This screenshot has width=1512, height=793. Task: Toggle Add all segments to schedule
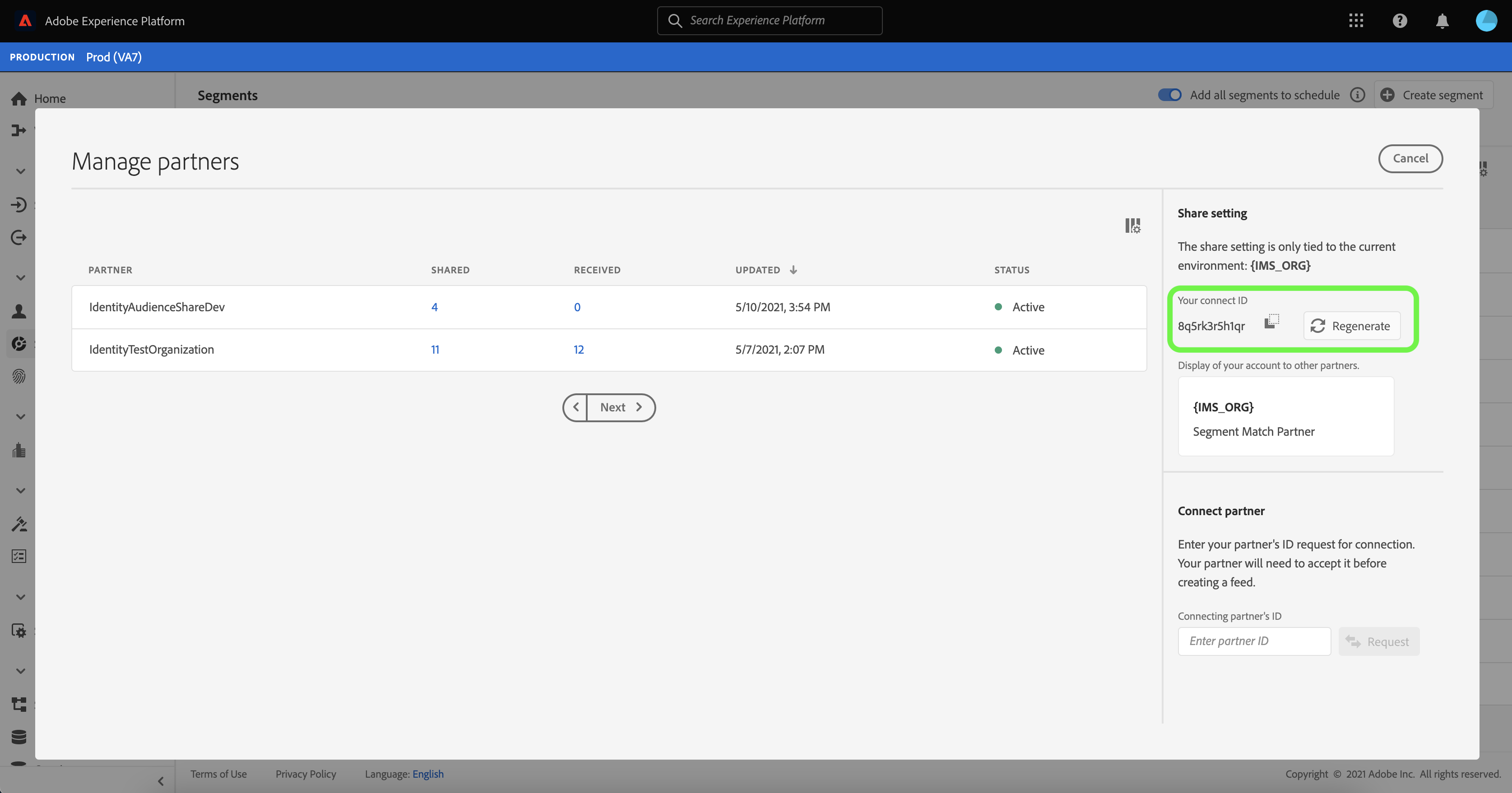pos(1169,95)
